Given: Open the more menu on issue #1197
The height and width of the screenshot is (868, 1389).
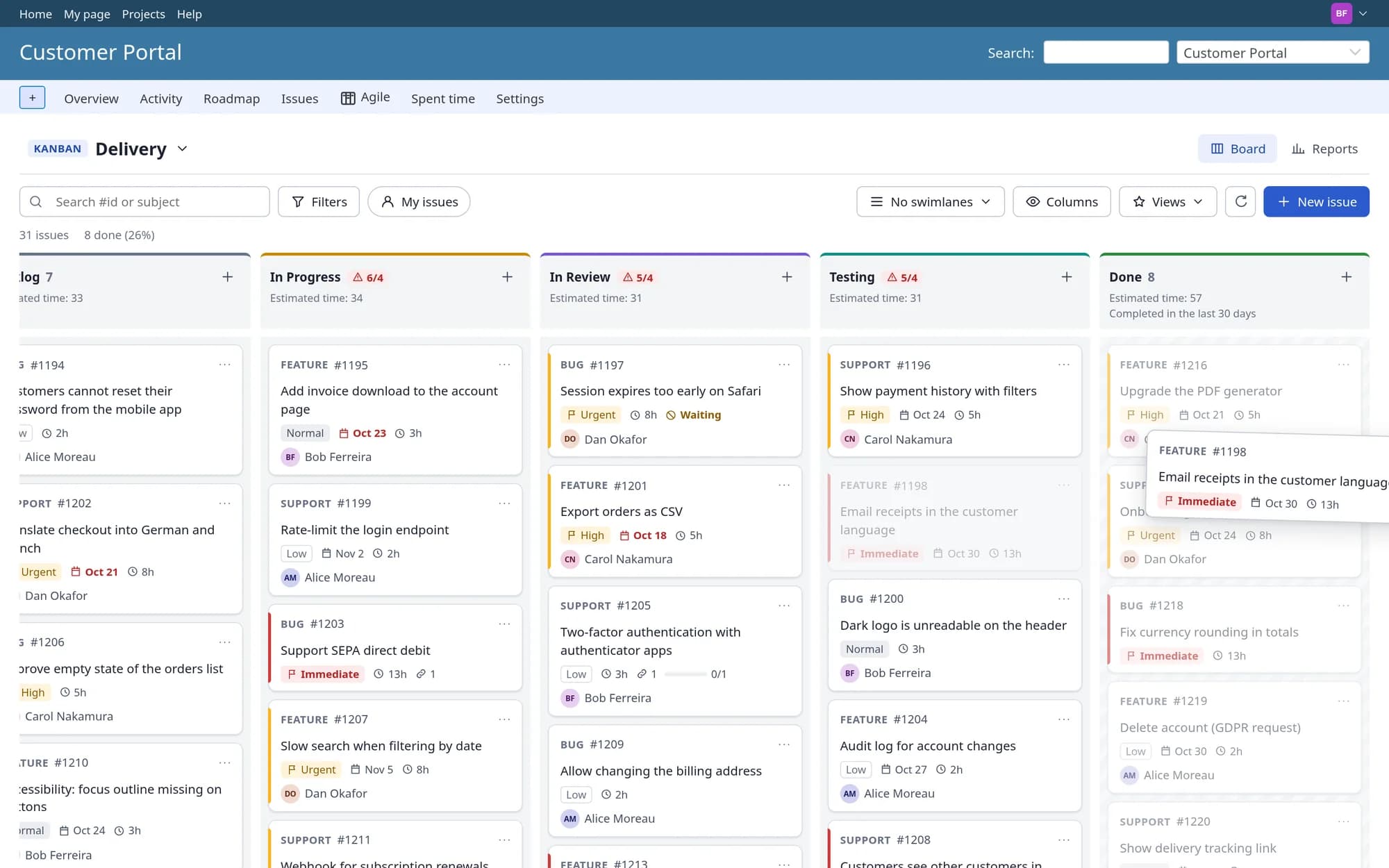Looking at the screenshot, I should (784, 365).
